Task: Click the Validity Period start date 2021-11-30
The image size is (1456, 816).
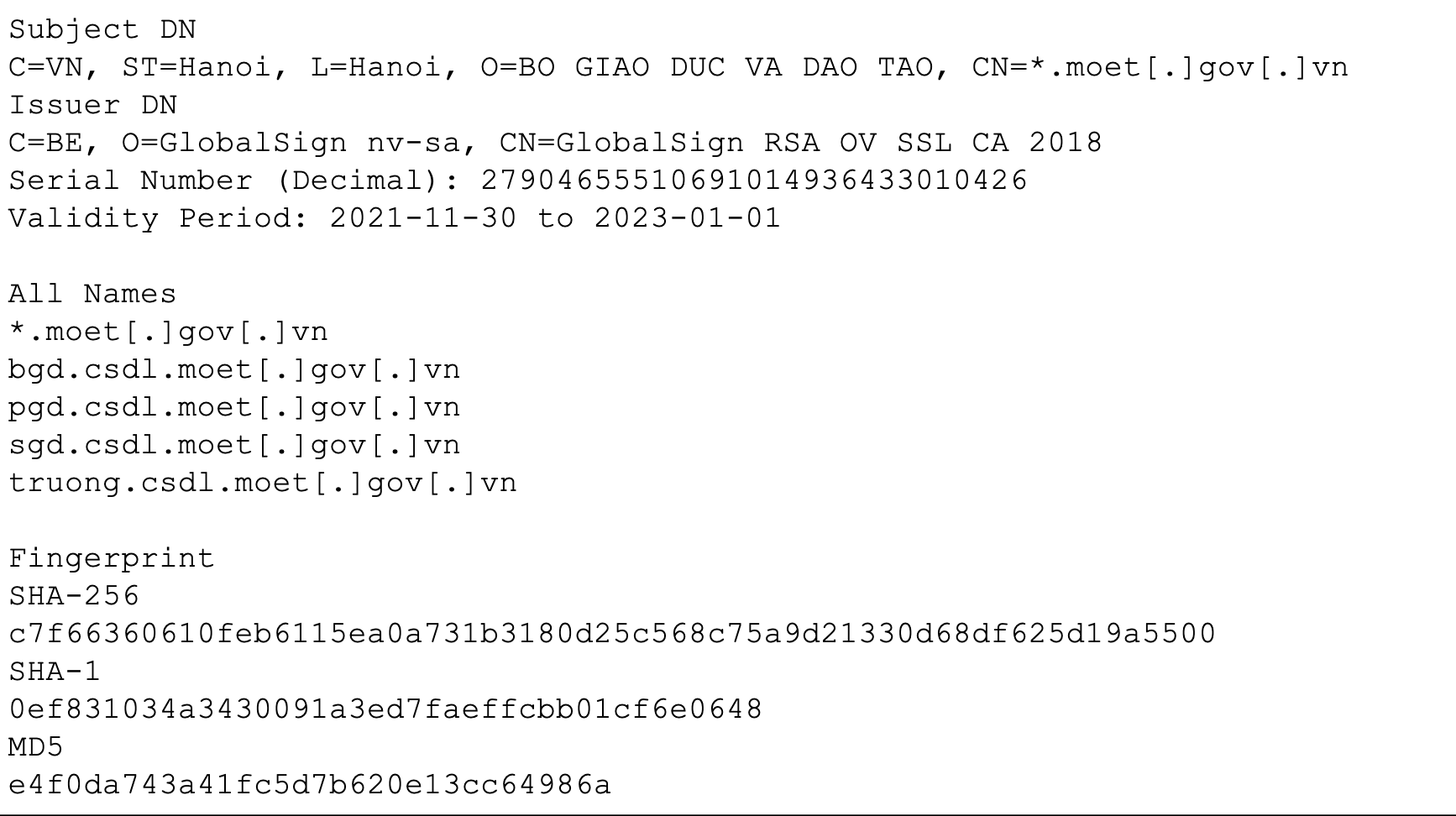Action: click(x=423, y=219)
